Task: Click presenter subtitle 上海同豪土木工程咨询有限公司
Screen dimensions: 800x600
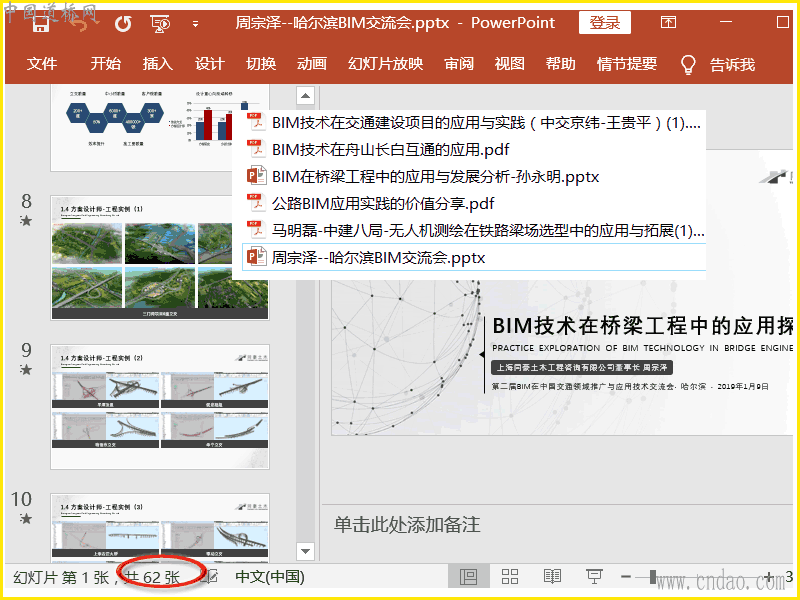Action: (582, 367)
